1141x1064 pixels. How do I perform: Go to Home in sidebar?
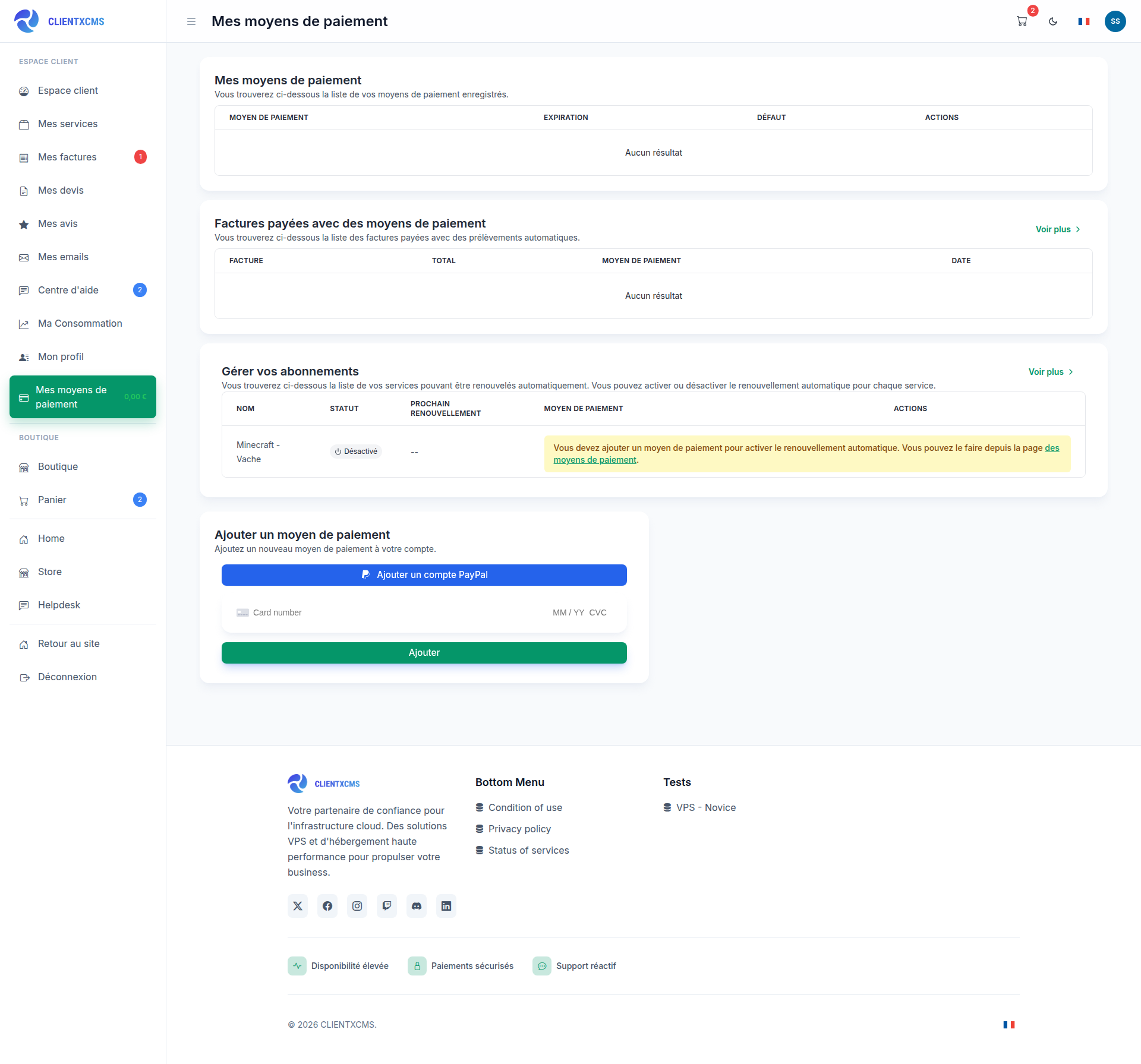pos(83,538)
